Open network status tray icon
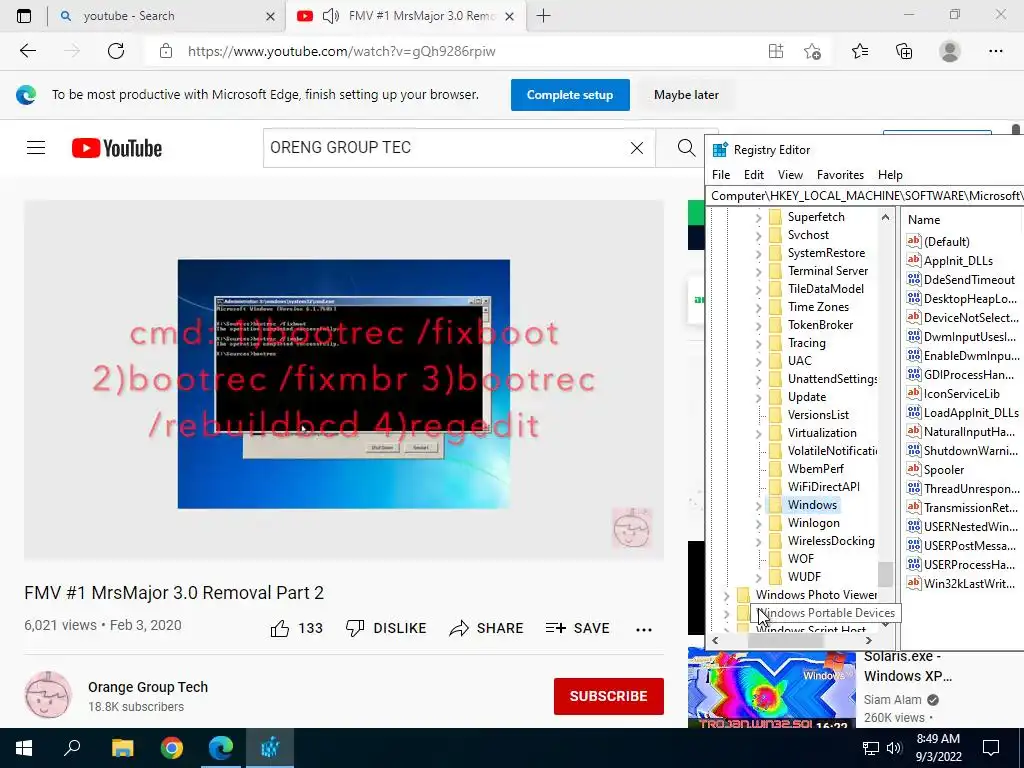Viewport: 1024px width, 768px height. [x=871, y=748]
